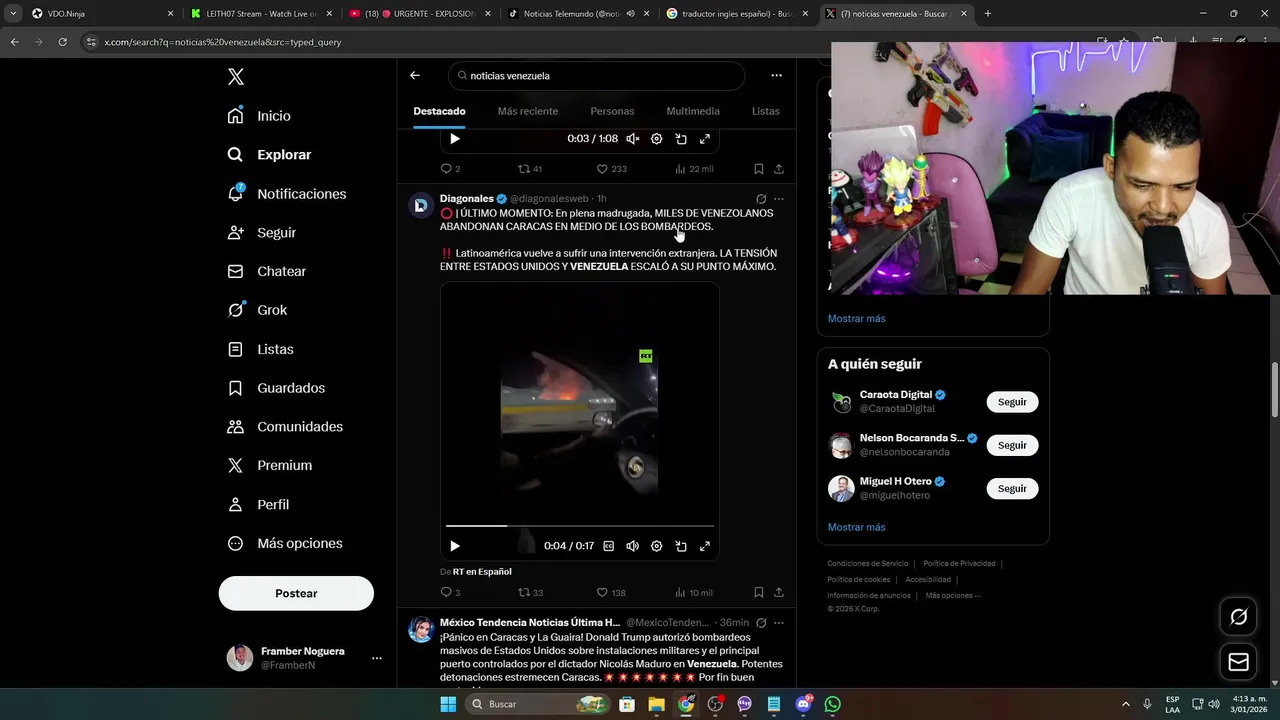The height and width of the screenshot is (720, 1280).
Task: Play the 0:17 Diagonales video
Action: [x=455, y=546]
